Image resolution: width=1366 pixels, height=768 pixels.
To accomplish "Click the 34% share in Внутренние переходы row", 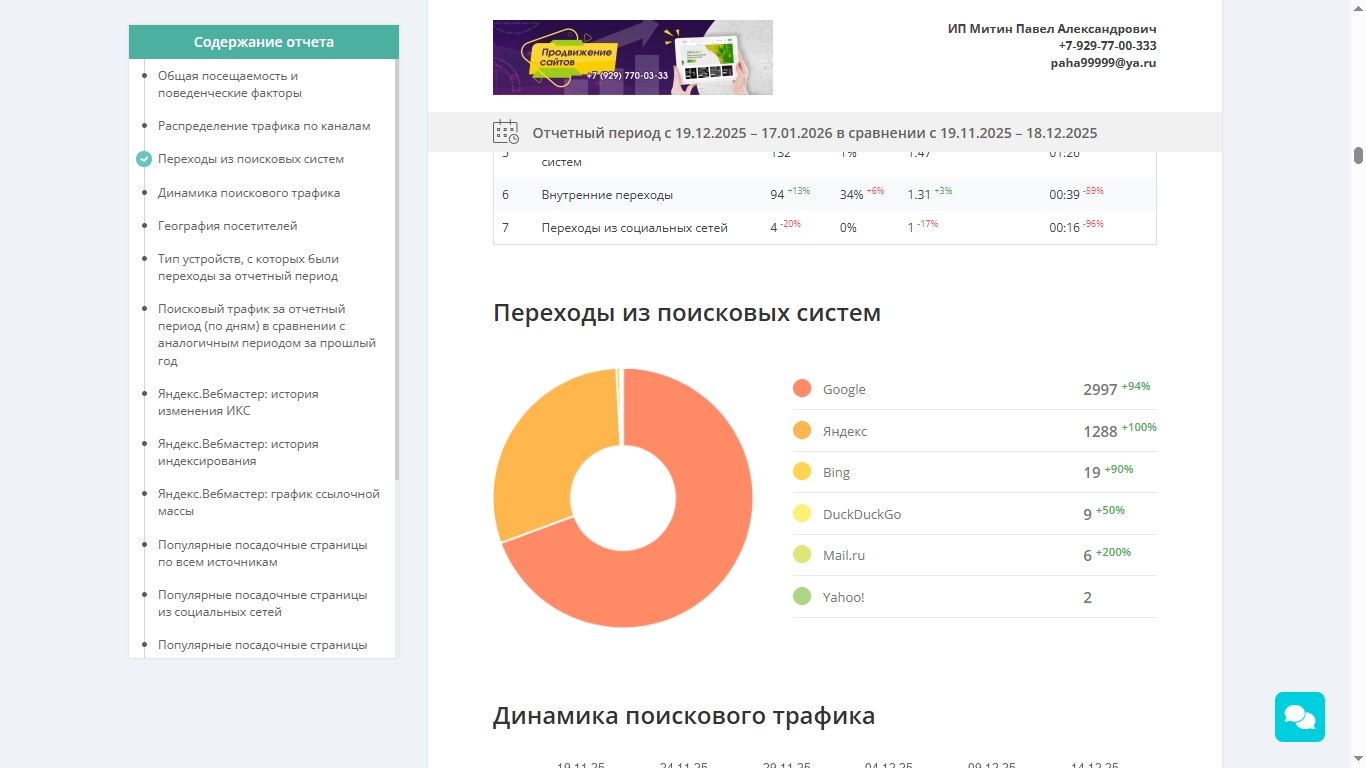I will pos(851,195).
